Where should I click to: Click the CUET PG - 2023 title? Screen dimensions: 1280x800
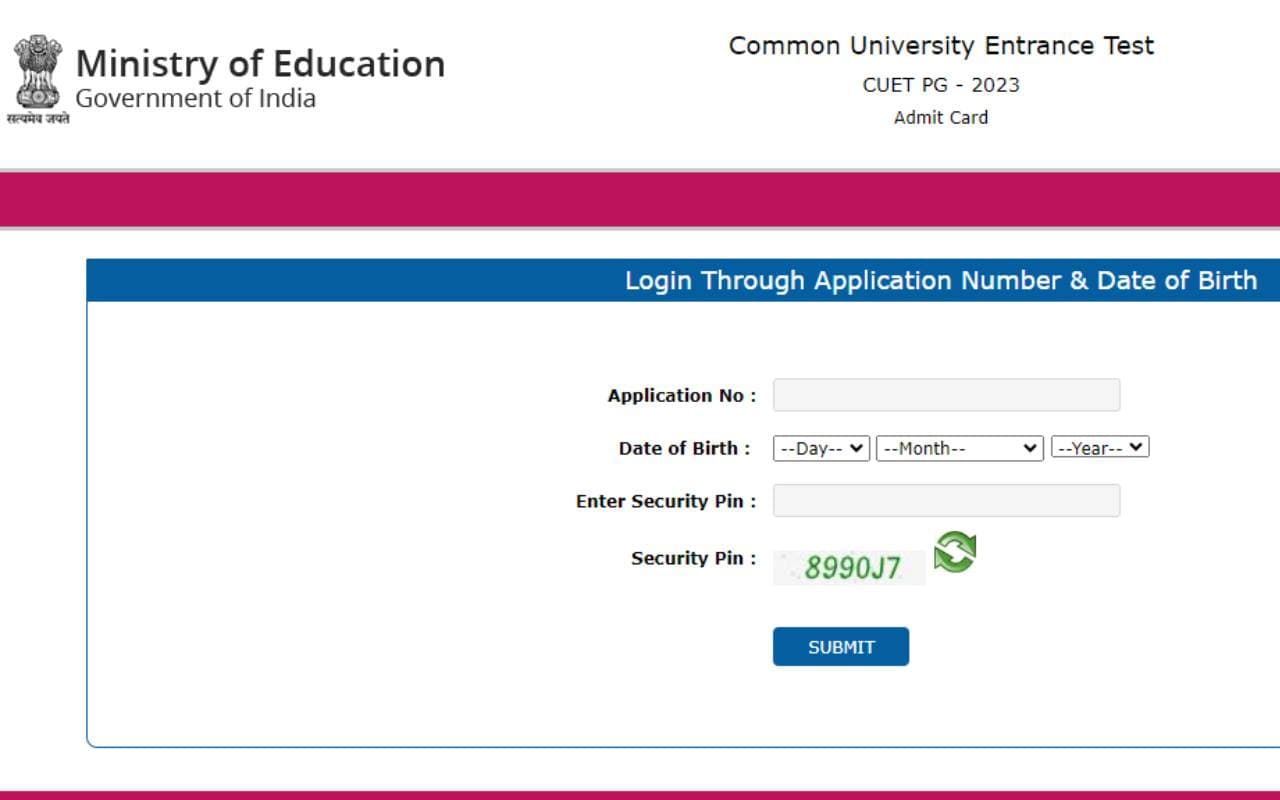click(941, 85)
